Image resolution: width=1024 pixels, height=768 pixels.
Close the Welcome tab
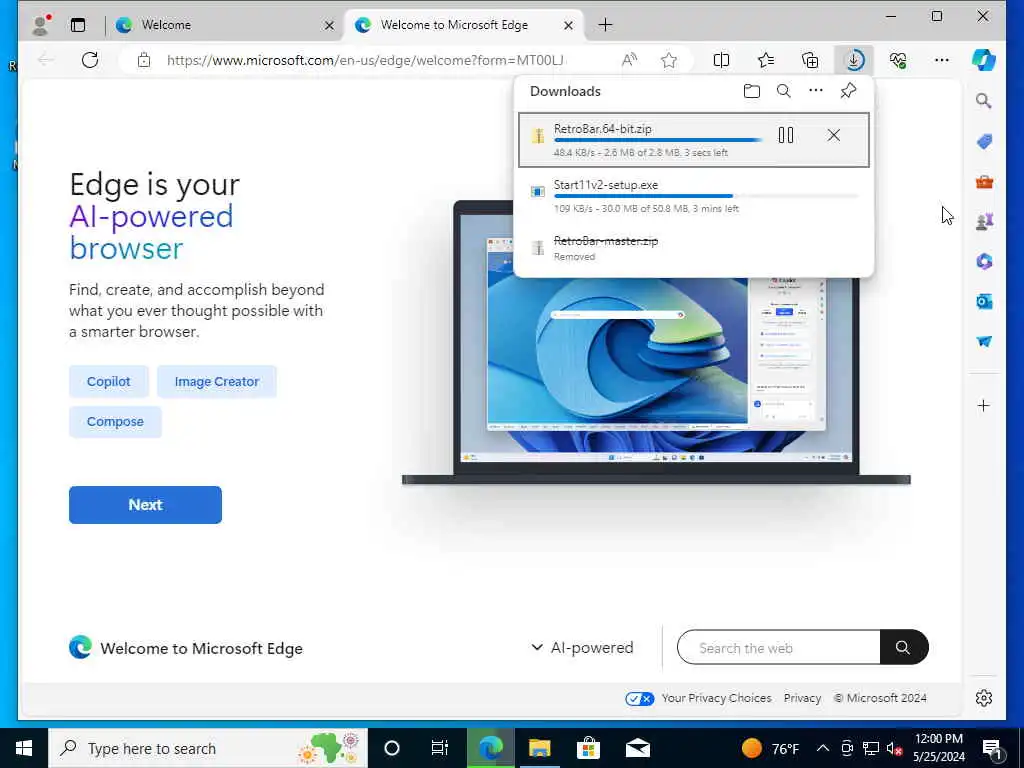pos(329,25)
